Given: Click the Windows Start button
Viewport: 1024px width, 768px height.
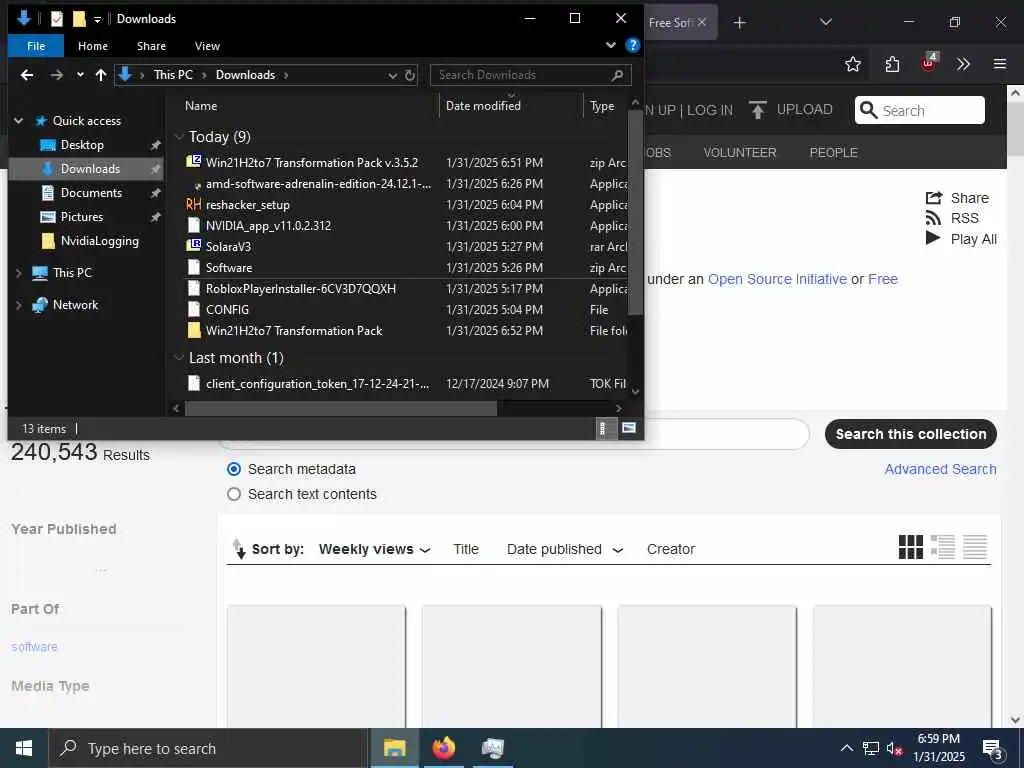Looking at the screenshot, I should click(x=24, y=748).
